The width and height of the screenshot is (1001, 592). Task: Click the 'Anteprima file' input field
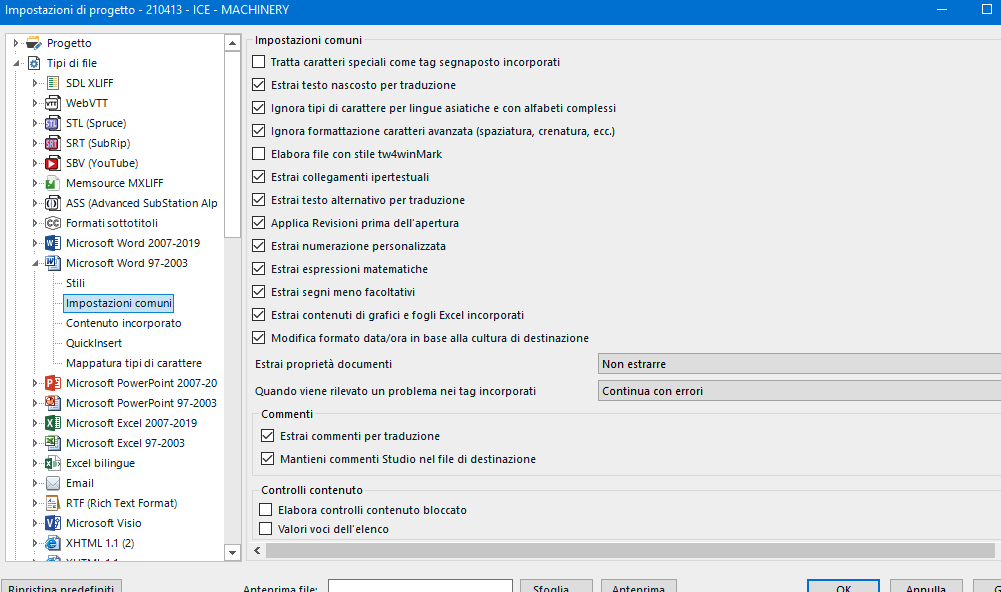point(420,587)
